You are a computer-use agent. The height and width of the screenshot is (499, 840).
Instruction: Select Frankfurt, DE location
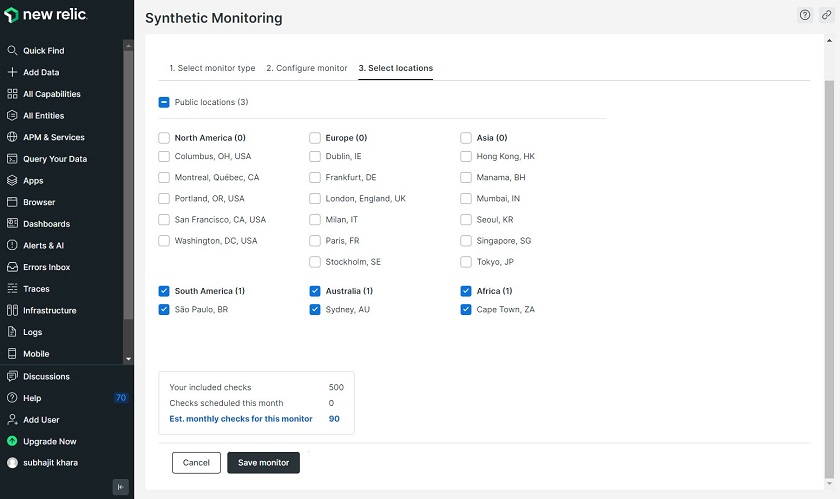click(315, 177)
